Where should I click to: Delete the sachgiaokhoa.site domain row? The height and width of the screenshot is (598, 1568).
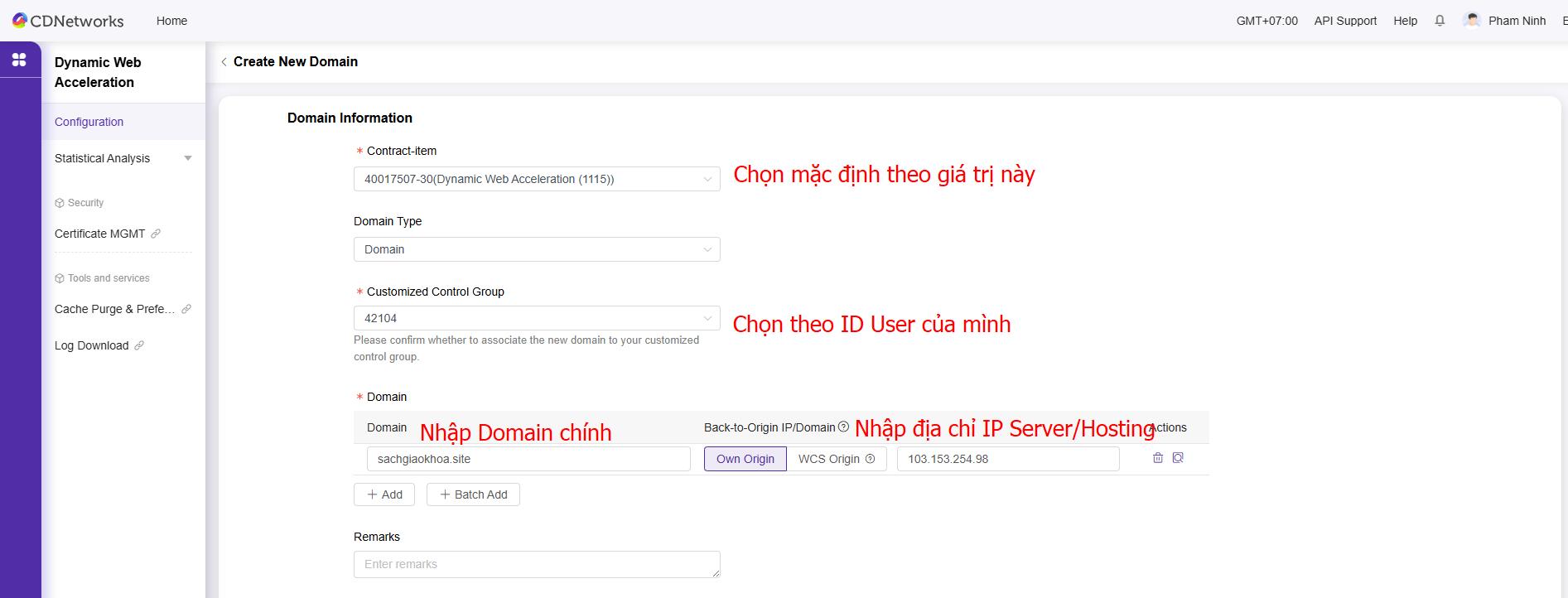tap(1158, 458)
